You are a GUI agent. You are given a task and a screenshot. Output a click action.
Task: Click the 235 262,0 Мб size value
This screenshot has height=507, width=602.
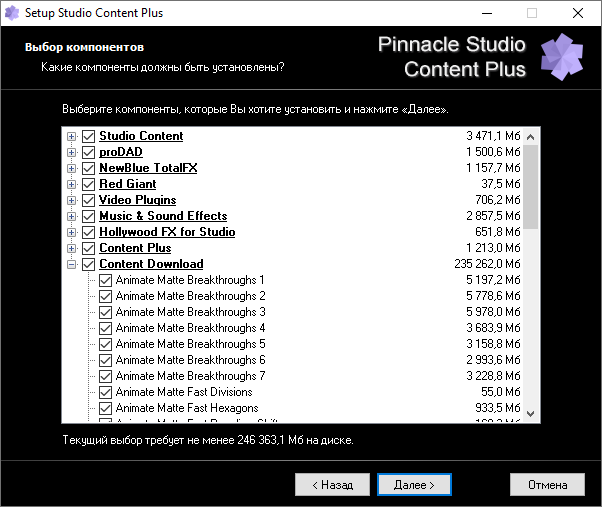pos(487,264)
